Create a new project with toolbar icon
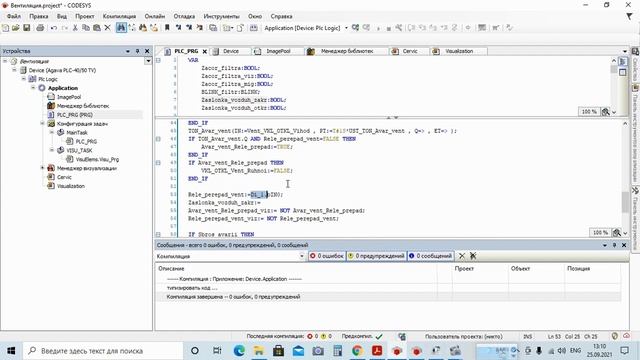 [5, 28]
